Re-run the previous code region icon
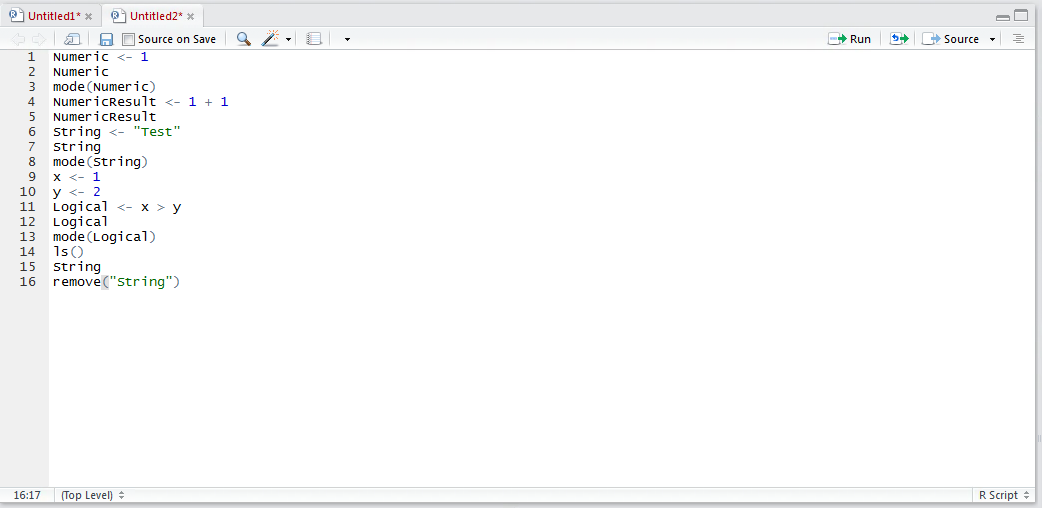1042x508 pixels. point(899,39)
